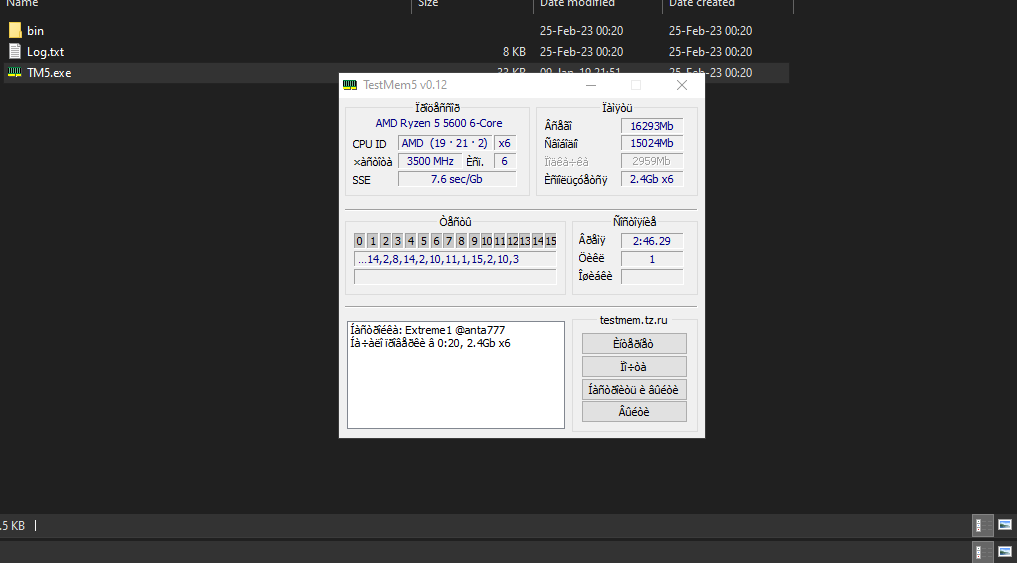Click test indicator box 6
This screenshot has width=1017, height=563.
(x=436, y=241)
